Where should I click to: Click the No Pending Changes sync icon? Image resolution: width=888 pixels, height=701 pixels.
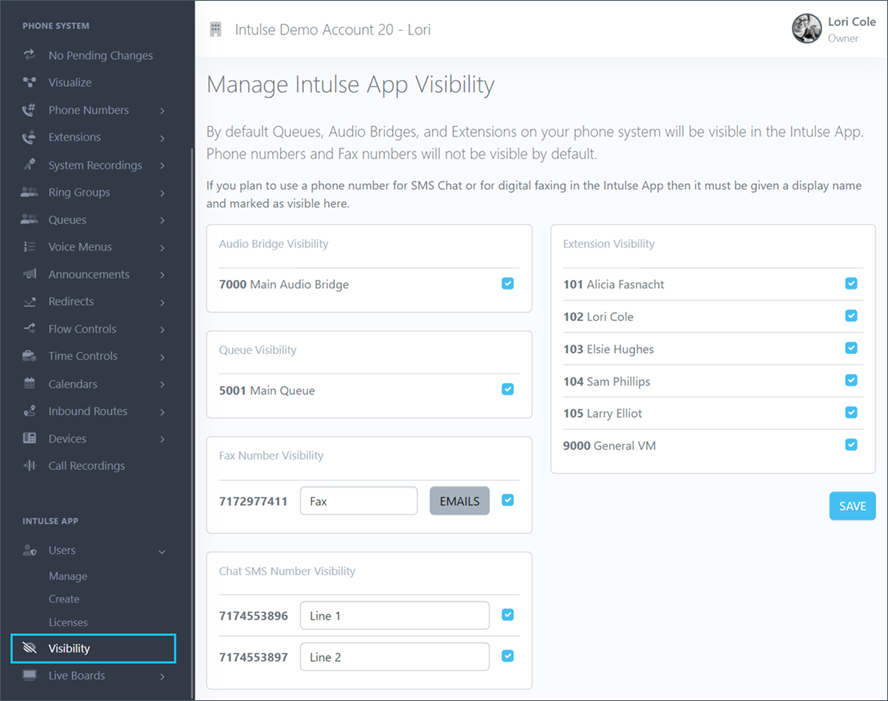pyautogui.click(x=29, y=55)
